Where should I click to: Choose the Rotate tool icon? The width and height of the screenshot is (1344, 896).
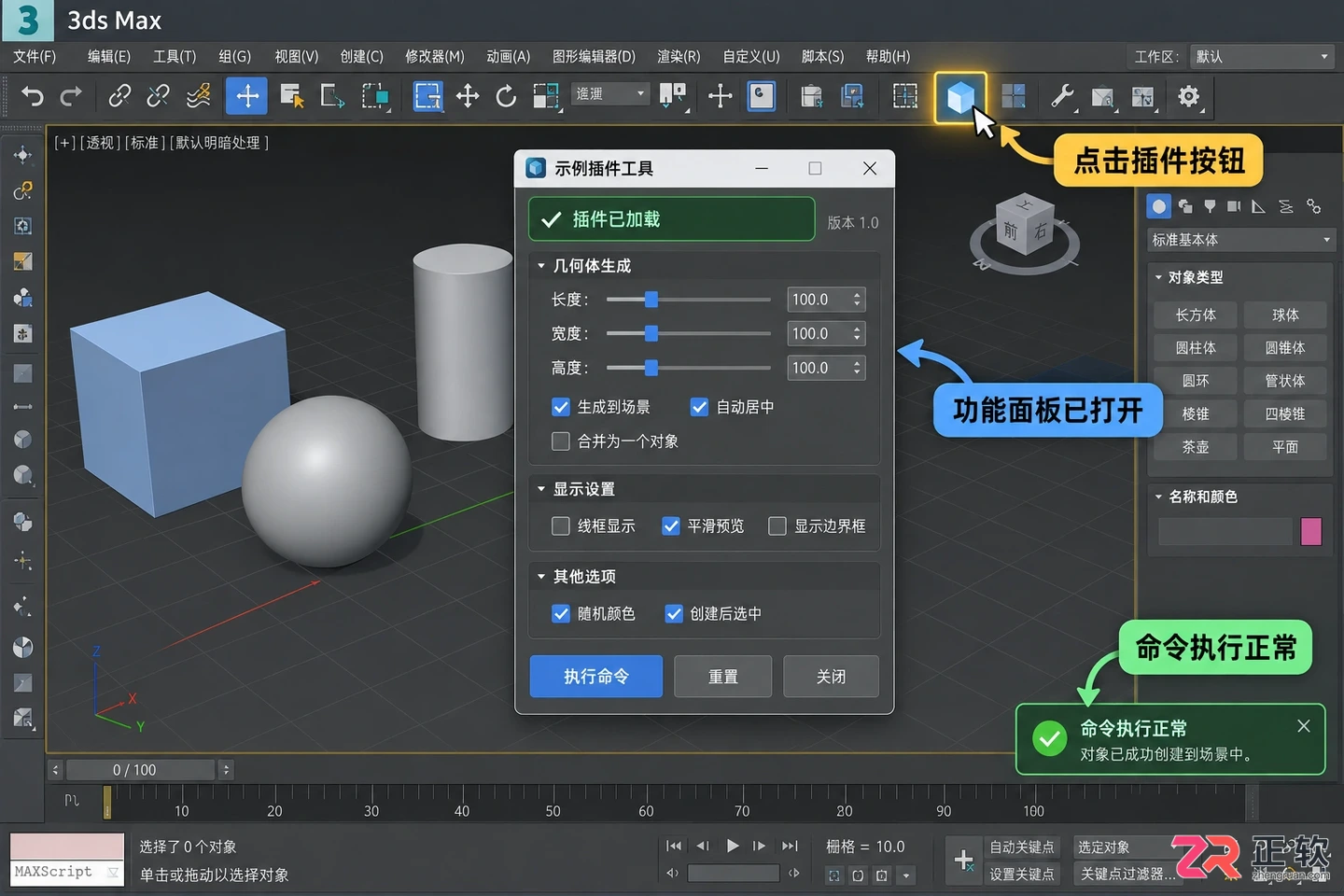[x=506, y=95]
